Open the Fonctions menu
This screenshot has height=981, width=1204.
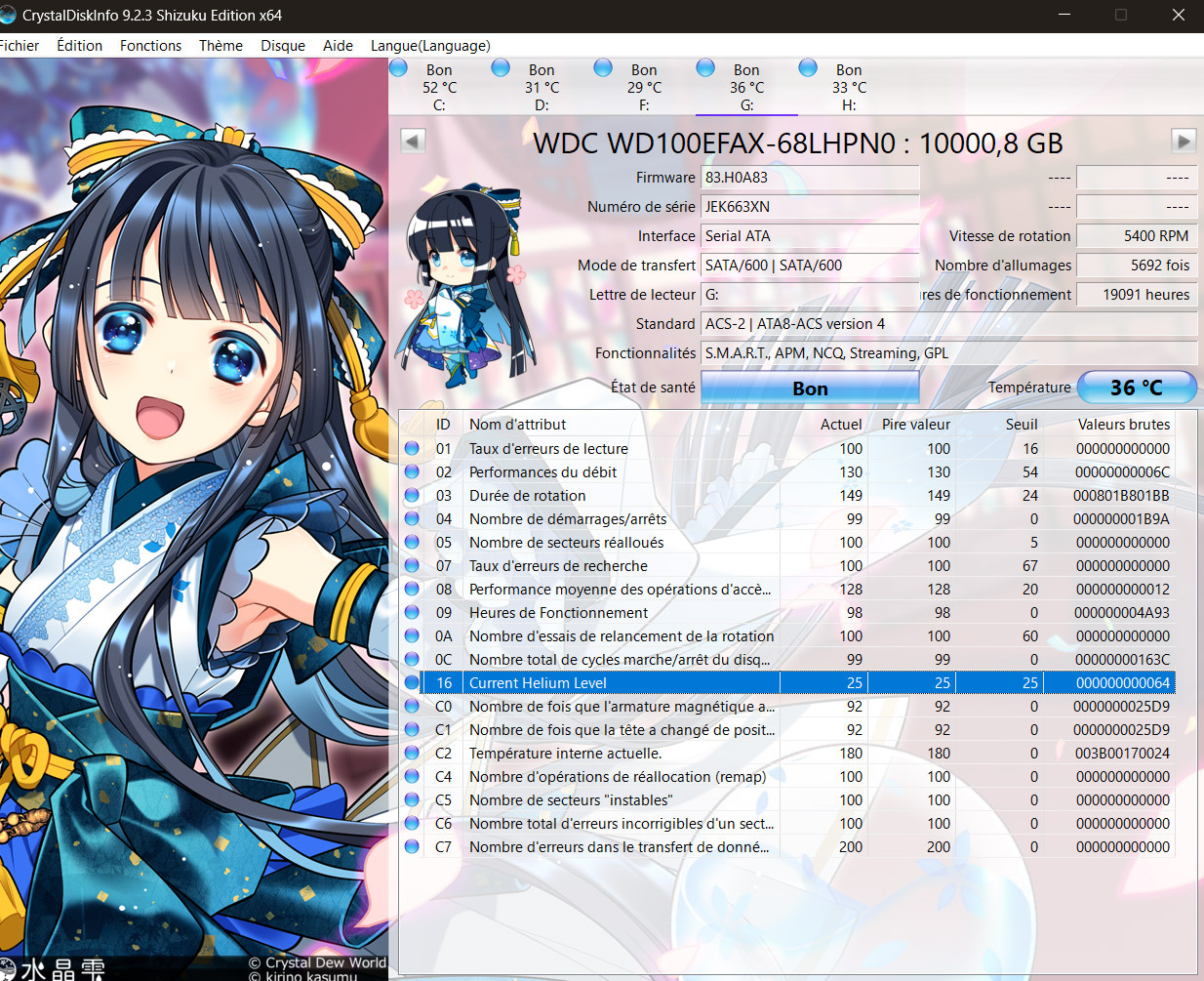pos(150,46)
